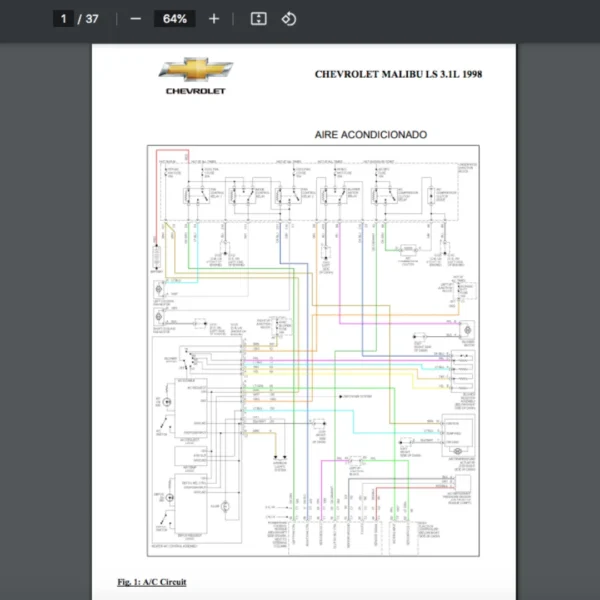
Task: Click the A/C compressor clutch relay symbol
Action: [385, 194]
